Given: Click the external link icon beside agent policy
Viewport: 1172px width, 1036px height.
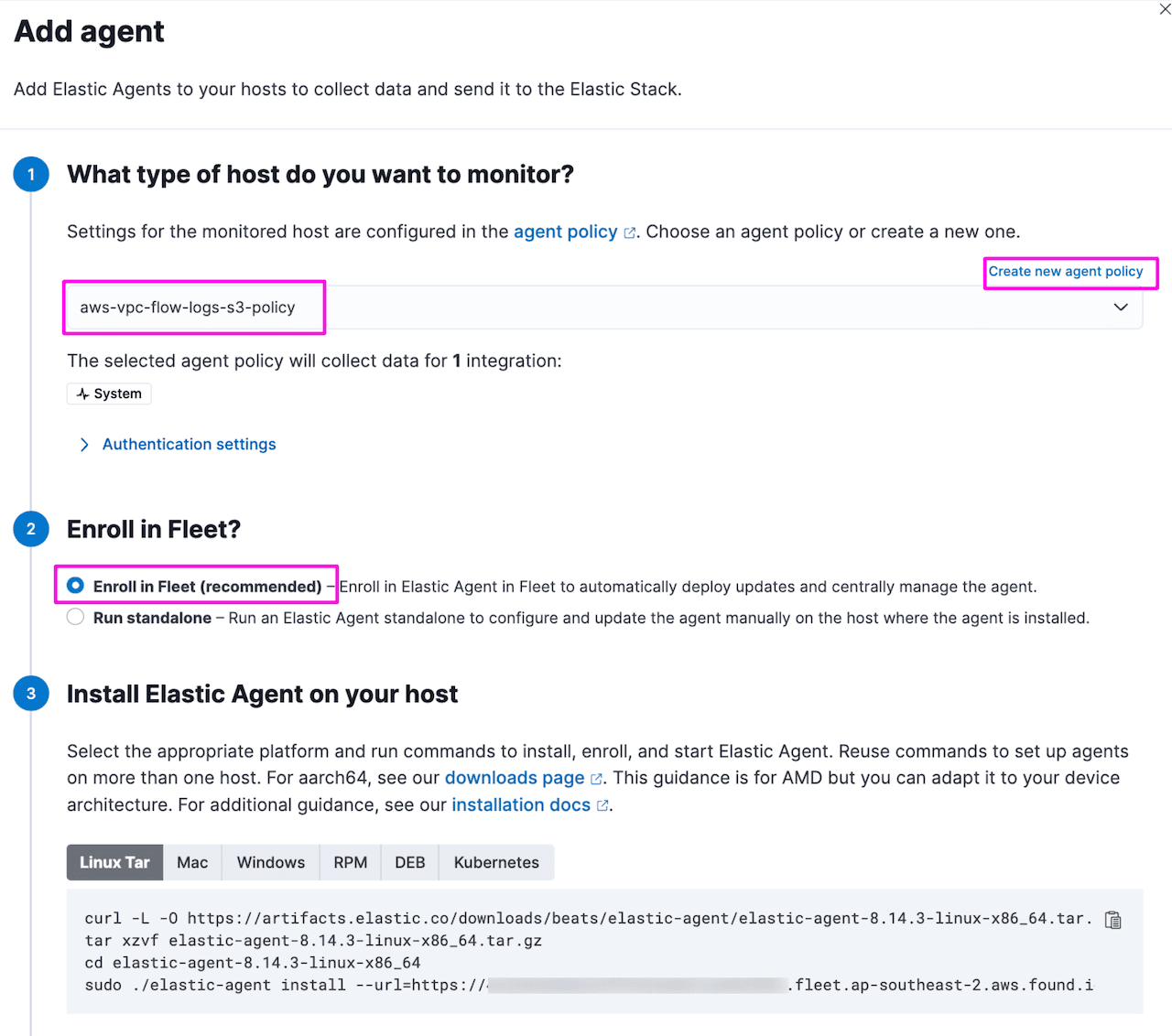Looking at the screenshot, I should pos(628,232).
